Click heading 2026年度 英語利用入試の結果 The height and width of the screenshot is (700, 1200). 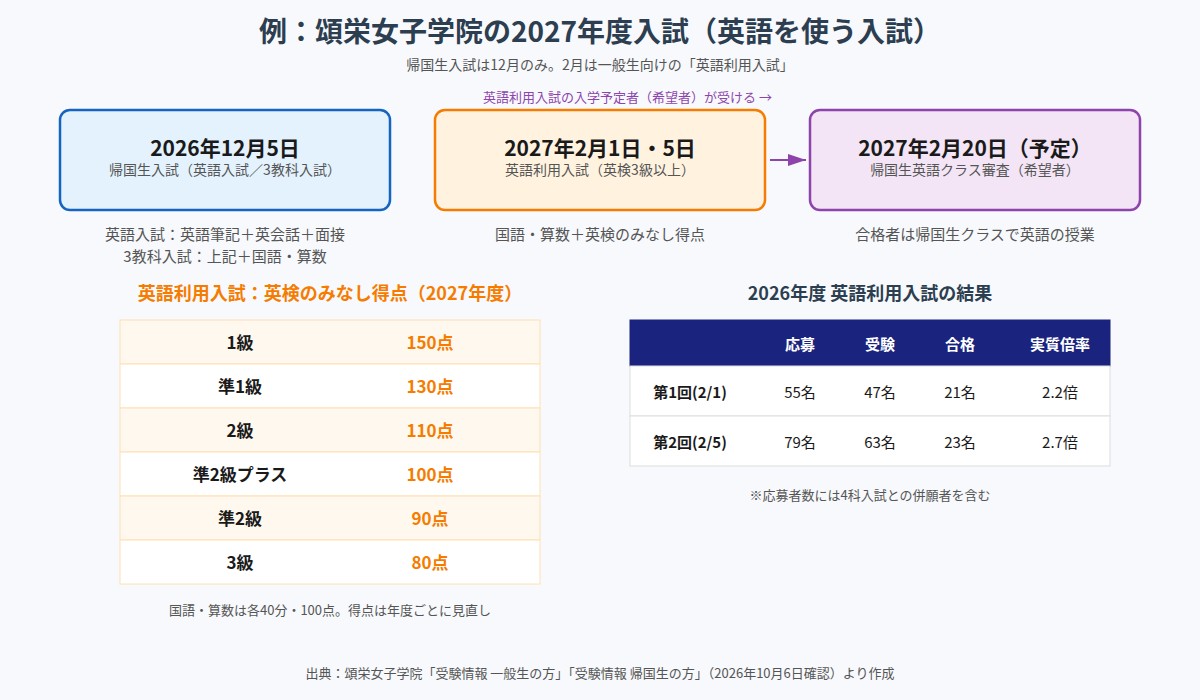pos(870,294)
